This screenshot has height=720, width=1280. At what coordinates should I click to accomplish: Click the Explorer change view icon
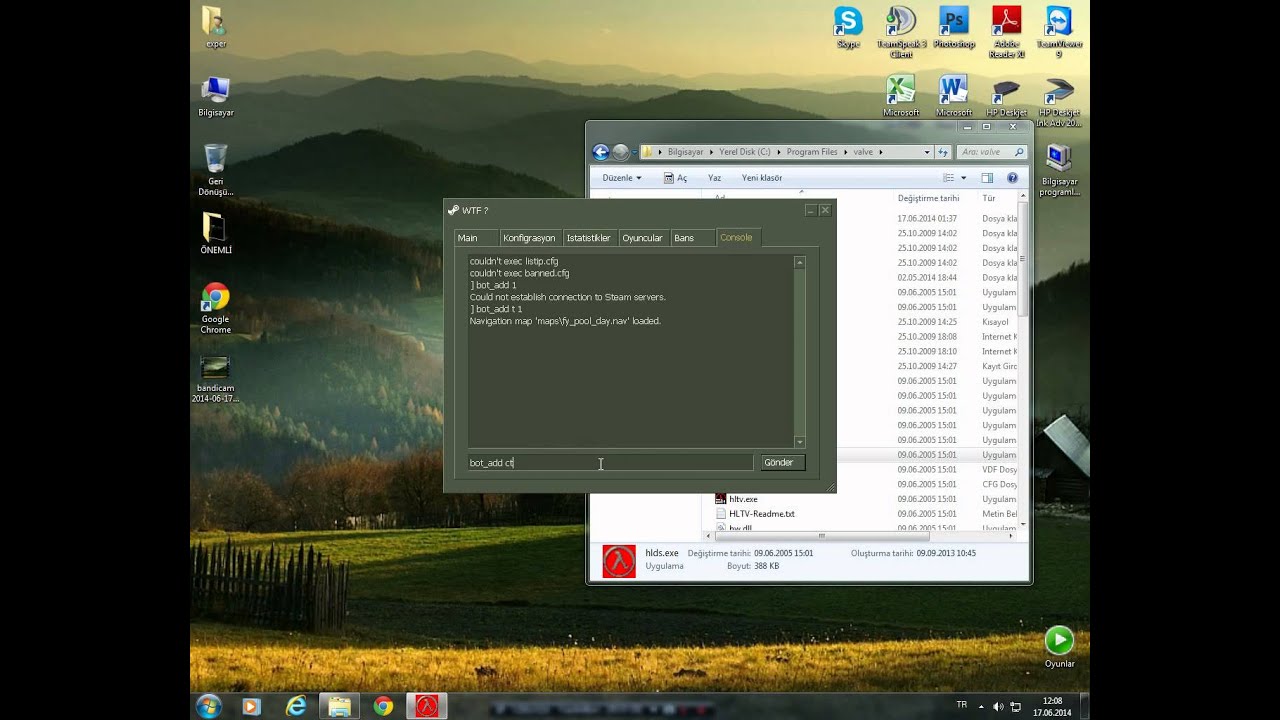click(x=949, y=178)
